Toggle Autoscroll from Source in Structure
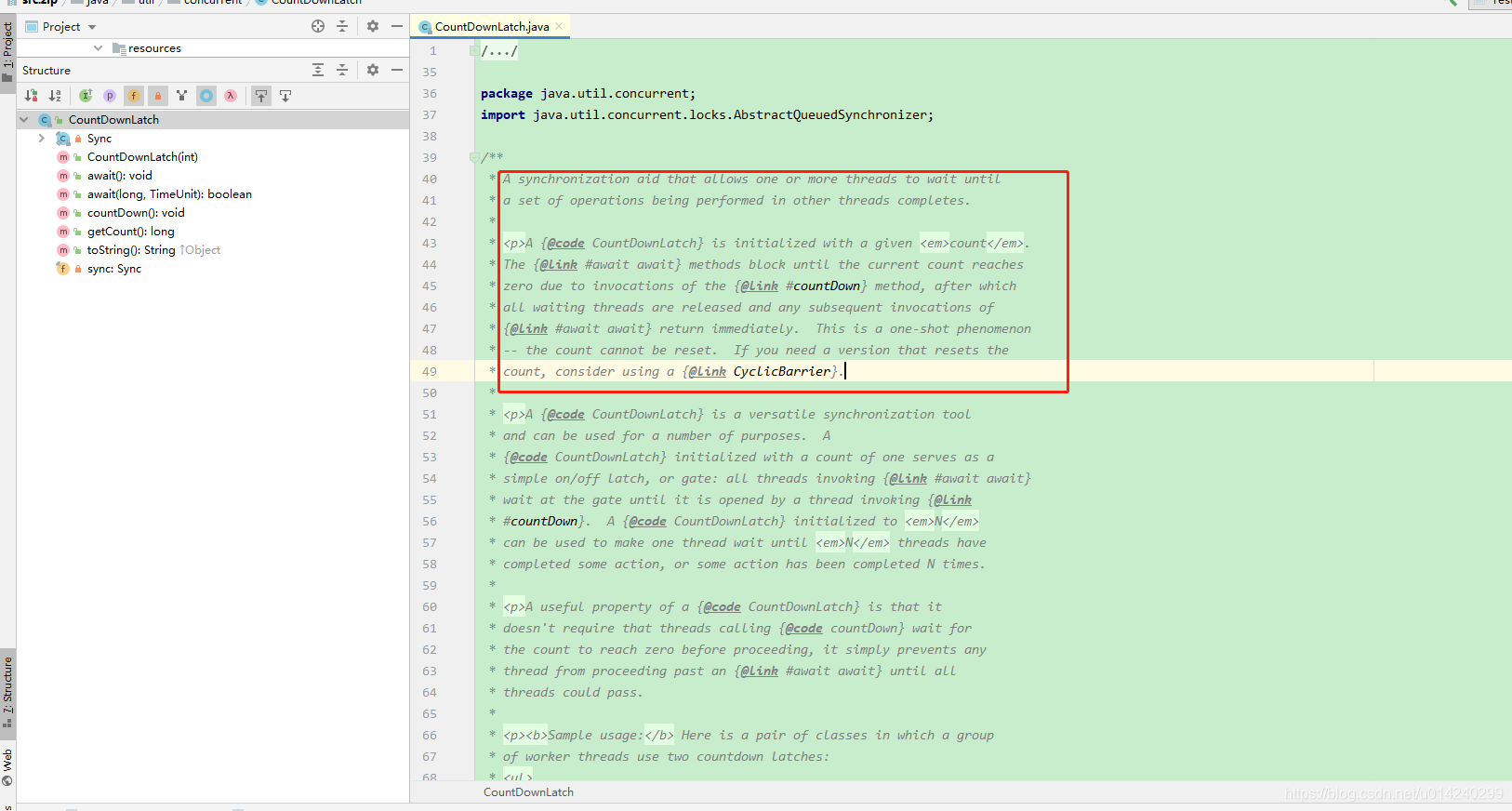 285,96
